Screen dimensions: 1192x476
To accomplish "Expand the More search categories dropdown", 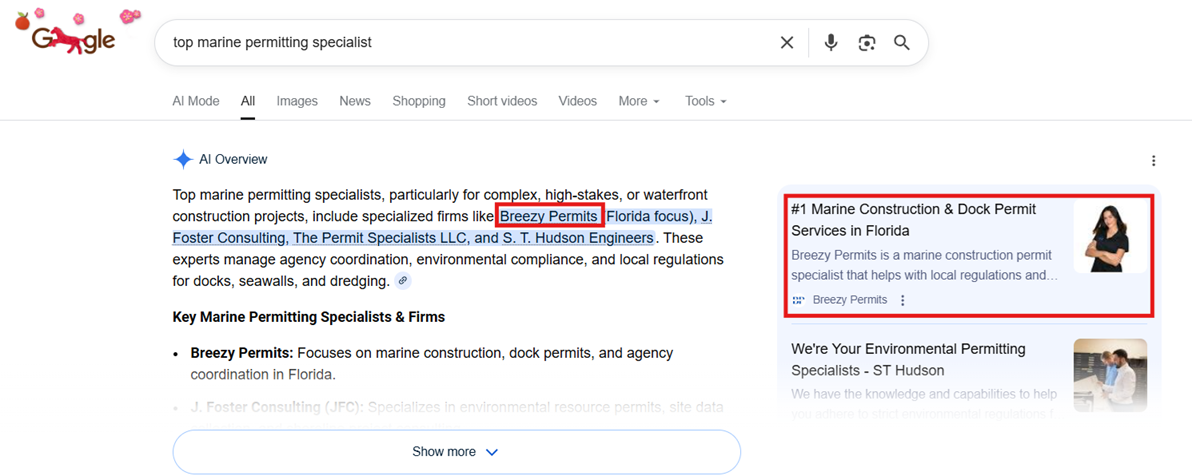I will 639,101.
